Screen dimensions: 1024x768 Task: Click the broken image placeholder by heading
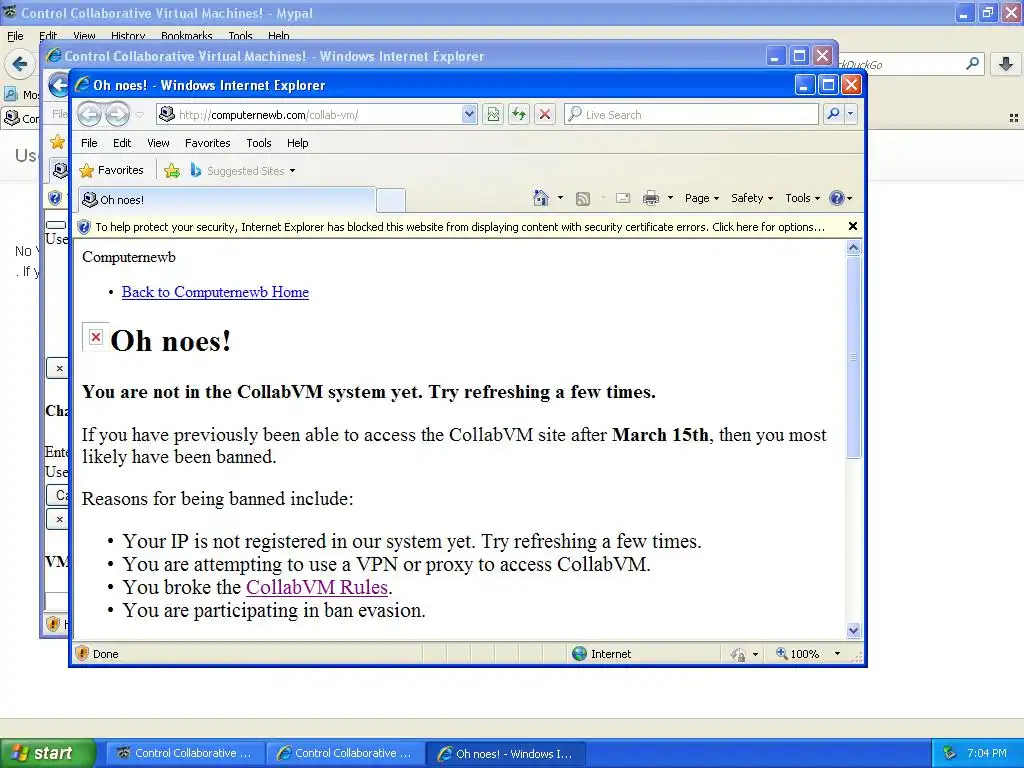[x=95, y=337]
